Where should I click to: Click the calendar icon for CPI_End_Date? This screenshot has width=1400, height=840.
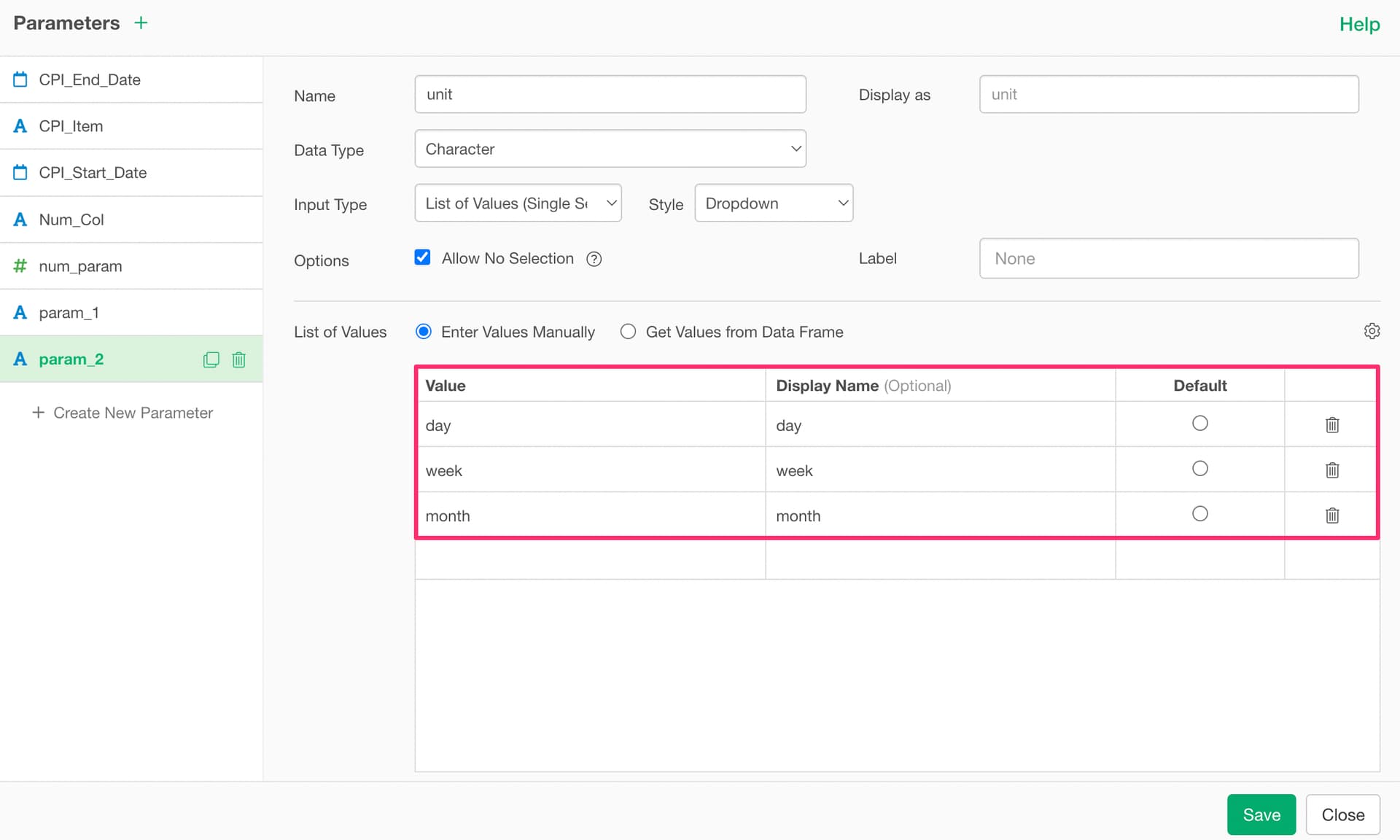[x=20, y=79]
